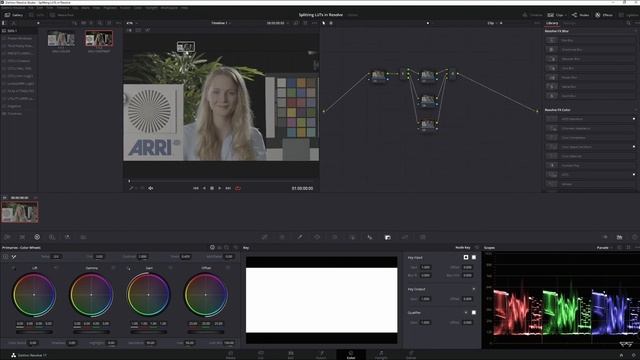Screen dimensions: 640x360
Task: Show the Scopes panel icon
Action: [x=620, y=237]
